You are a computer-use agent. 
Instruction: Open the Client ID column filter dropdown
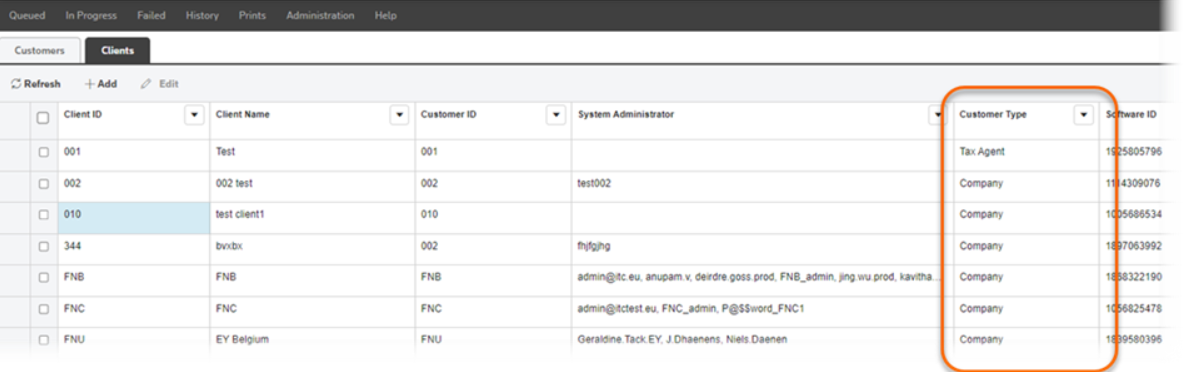[x=195, y=115]
